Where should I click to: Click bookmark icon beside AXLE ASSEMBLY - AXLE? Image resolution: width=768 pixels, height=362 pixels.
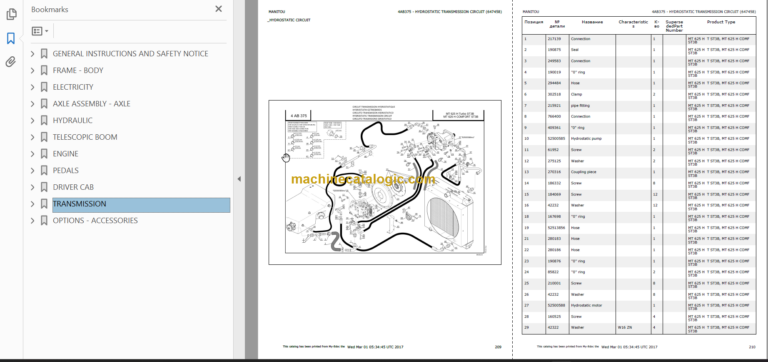tap(44, 104)
